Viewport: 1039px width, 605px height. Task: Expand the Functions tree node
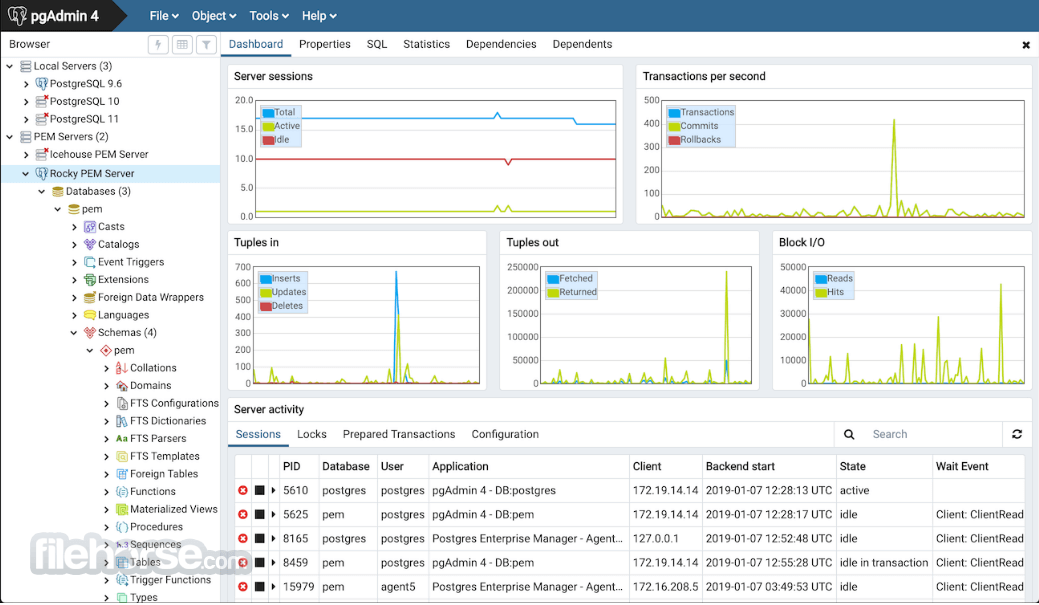point(107,492)
